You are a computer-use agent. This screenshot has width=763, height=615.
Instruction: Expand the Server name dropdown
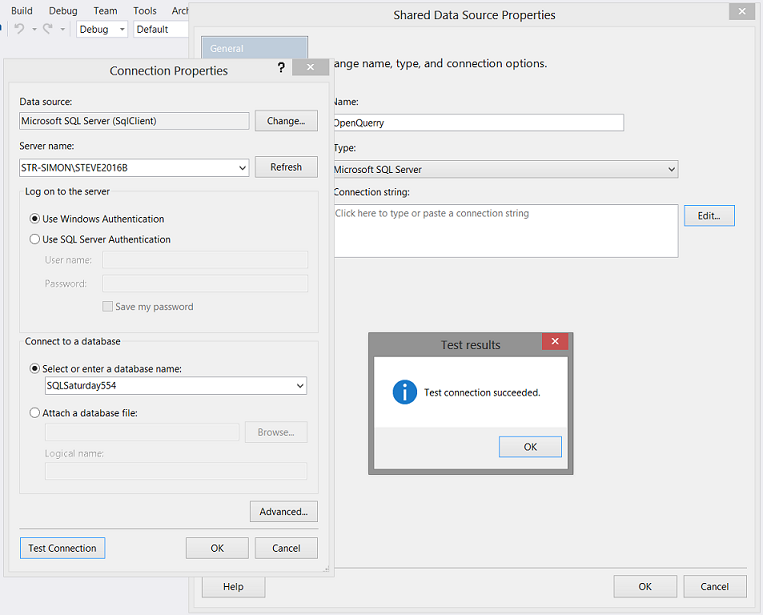tap(242, 168)
